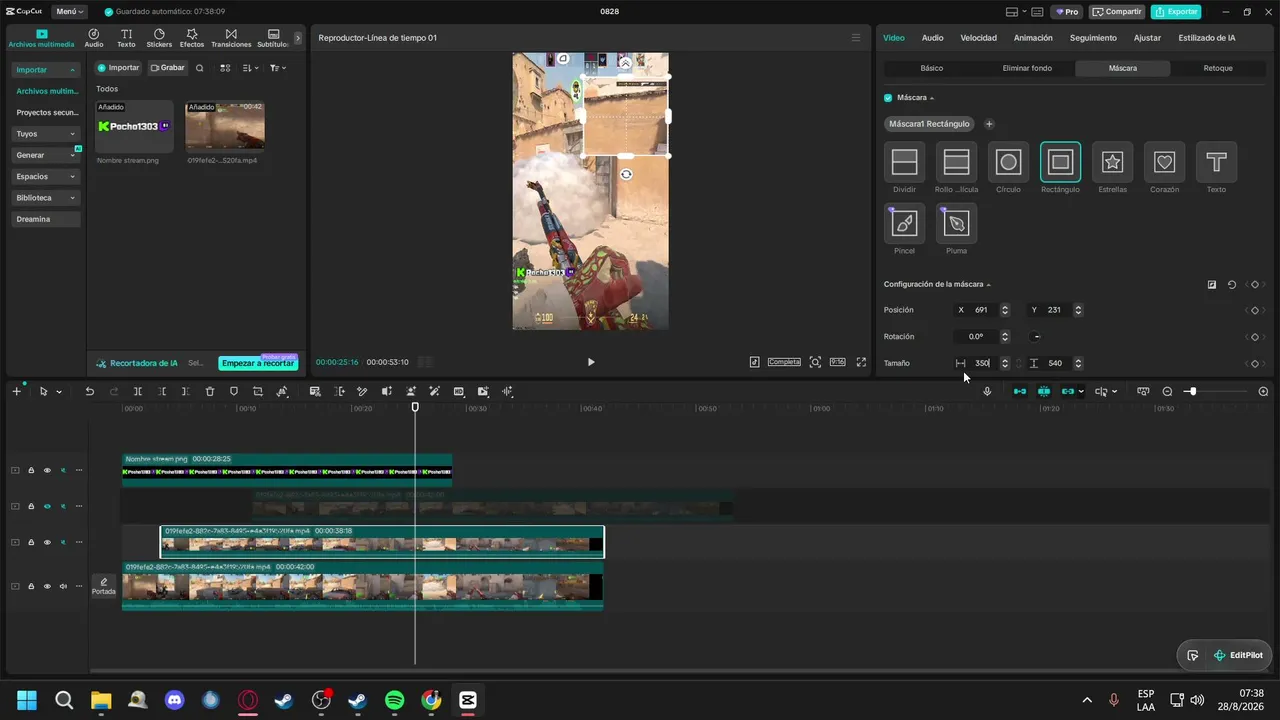The width and height of the screenshot is (1280, 720).
Task: Lock the Nombre stream track
Action: [x=31, y=470]
